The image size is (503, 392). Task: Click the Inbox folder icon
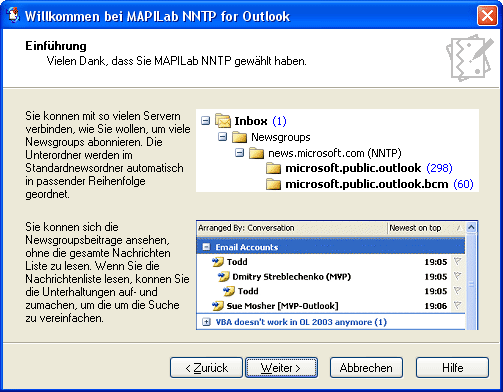(x=223, y=121)
